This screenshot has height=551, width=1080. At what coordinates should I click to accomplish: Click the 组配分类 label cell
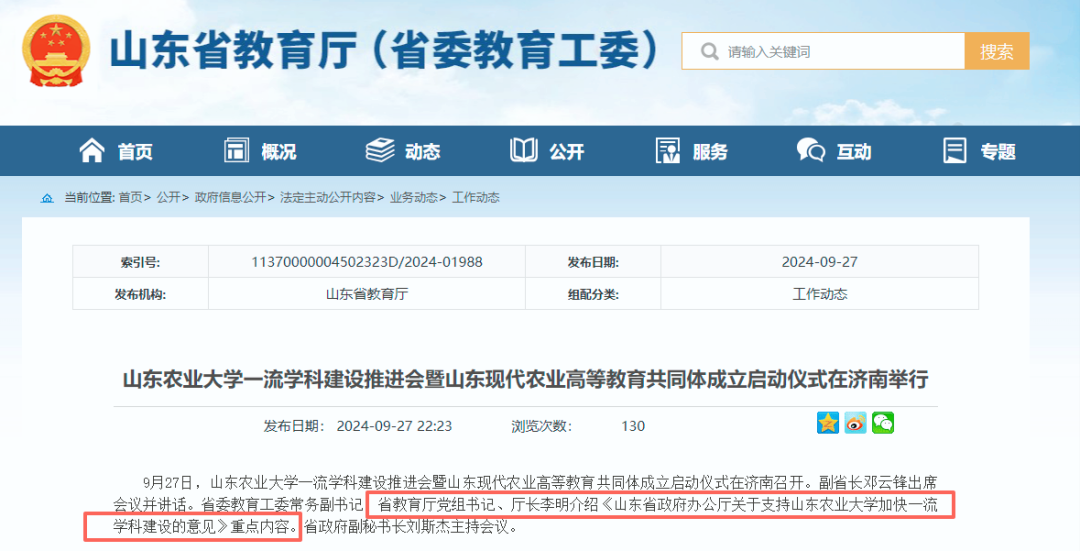[x=592, y=294]
